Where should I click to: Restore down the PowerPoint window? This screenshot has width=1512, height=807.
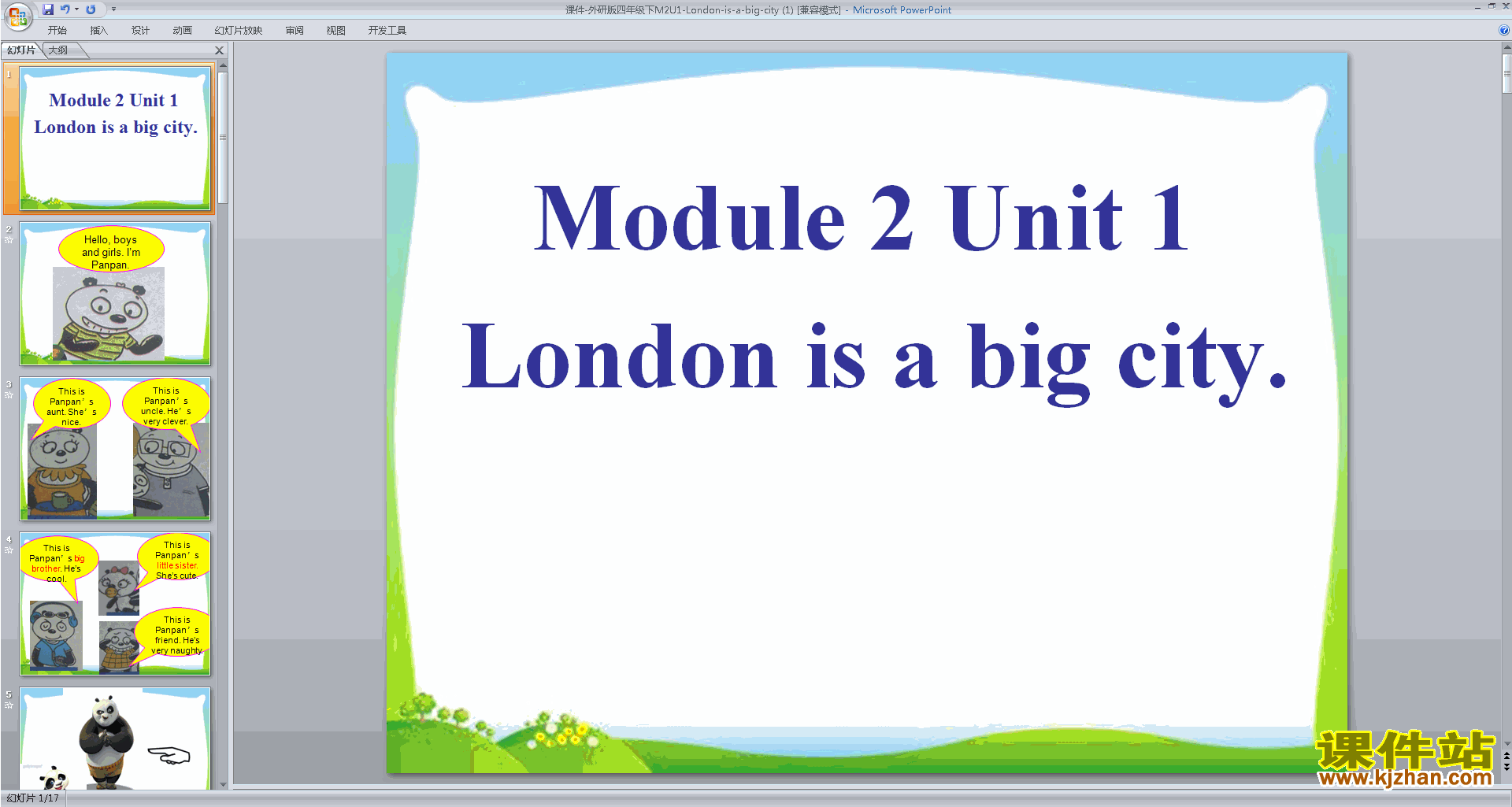pyautogui.click(x=1492, y=6)
